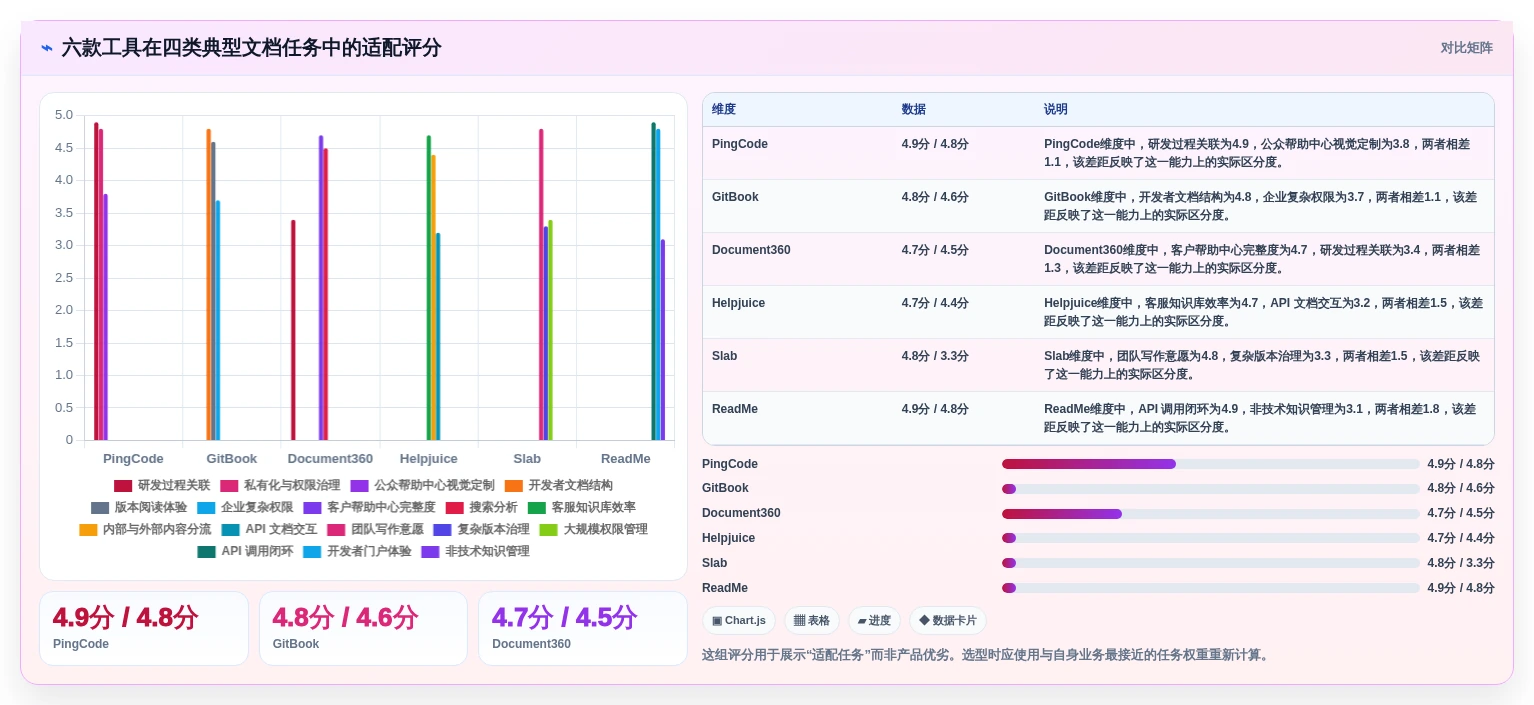Click the ReadMe progress bar
The image size is (1534, 705).
pos(1211,588)
